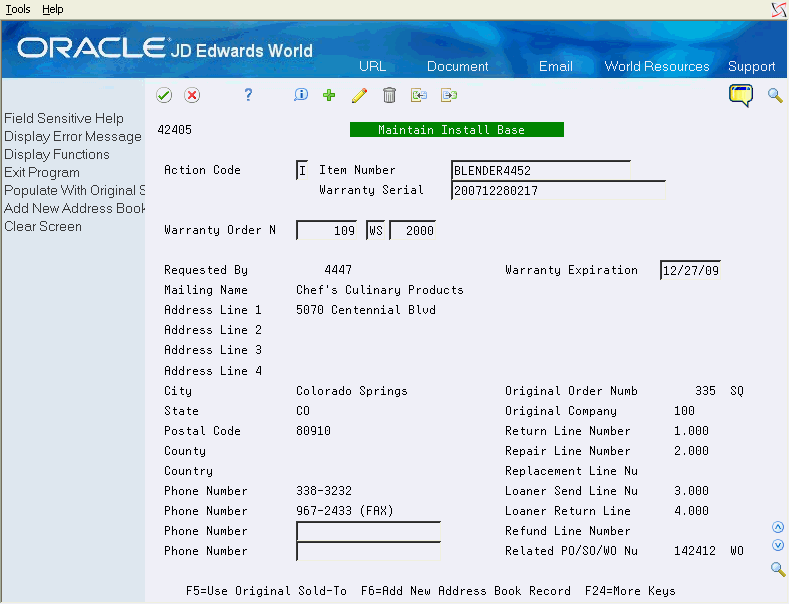Open the Tools menu
This screenshot has height=604, width=789.
point(18,9)
